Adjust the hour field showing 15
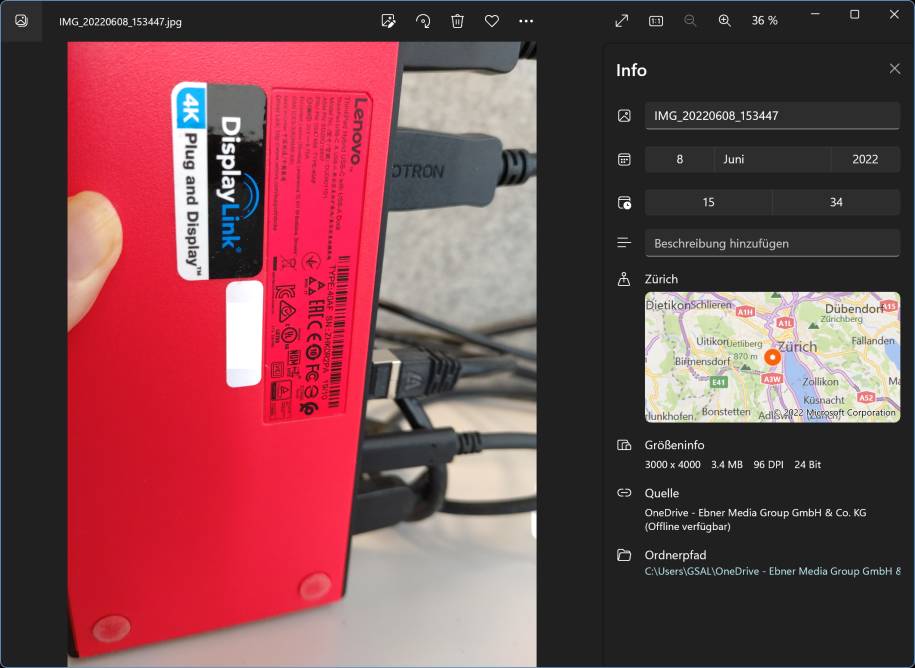The height and width of the screenshot is (668, 915). [708, 202]
